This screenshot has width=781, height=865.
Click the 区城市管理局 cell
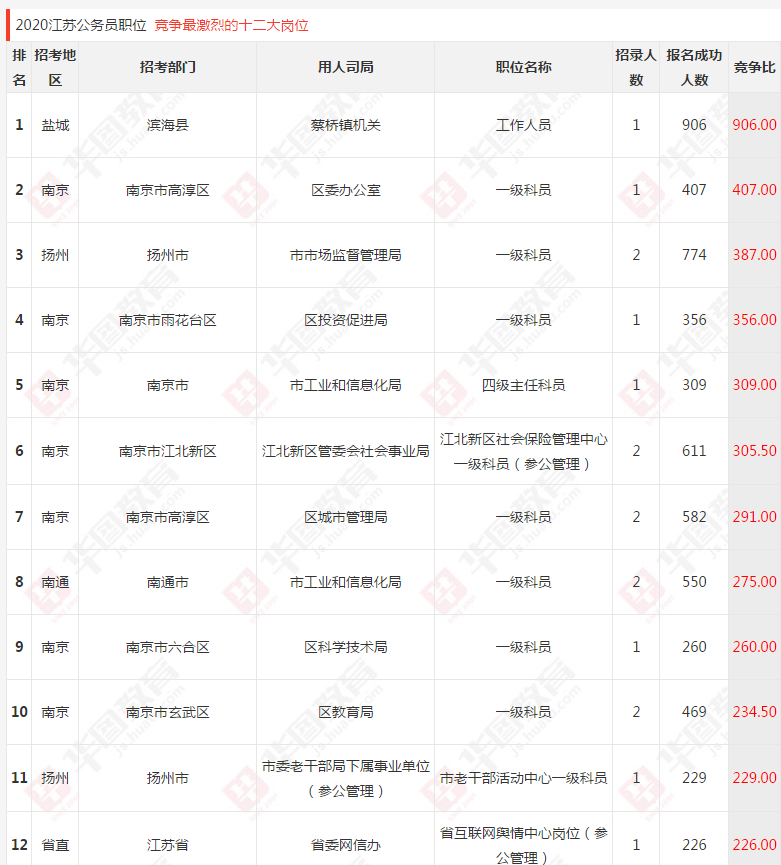coord(345,517)
